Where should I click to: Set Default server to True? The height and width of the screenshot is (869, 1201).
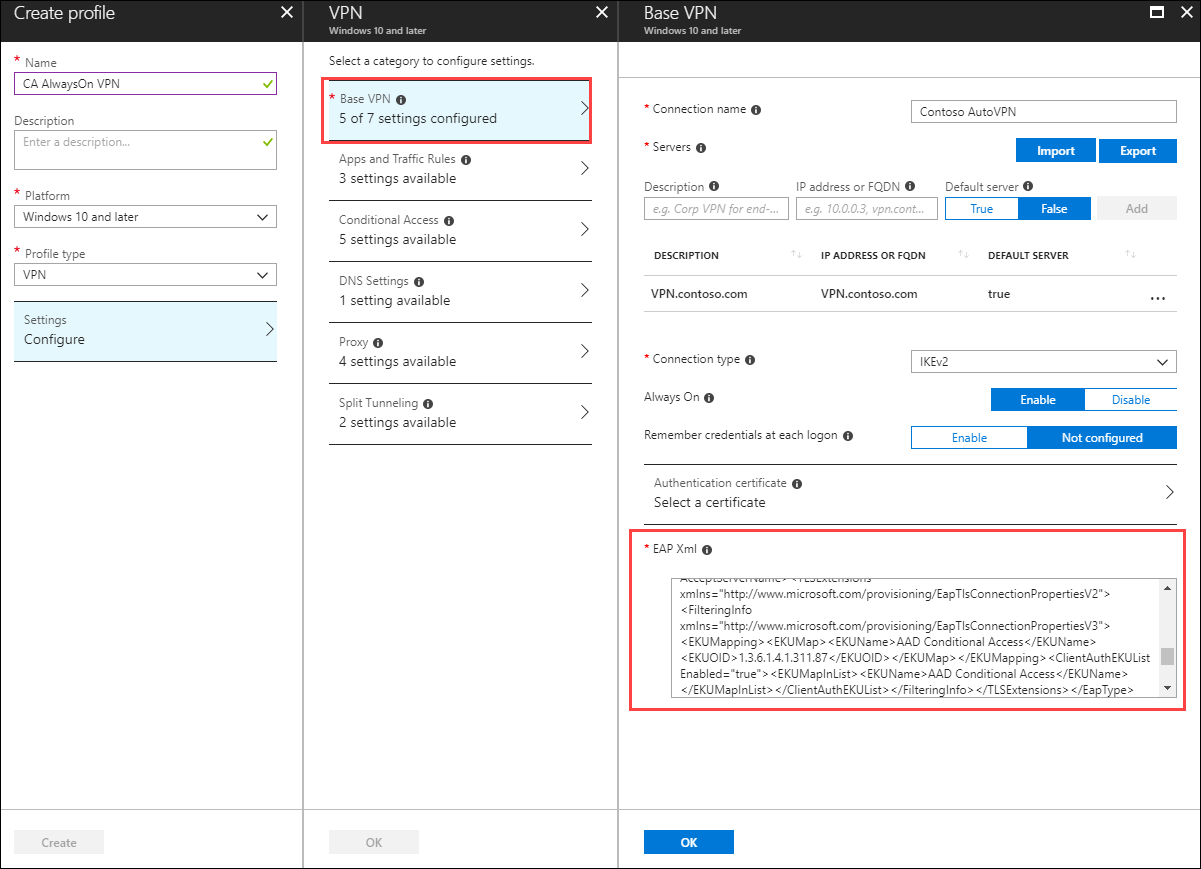click(981, 208)
